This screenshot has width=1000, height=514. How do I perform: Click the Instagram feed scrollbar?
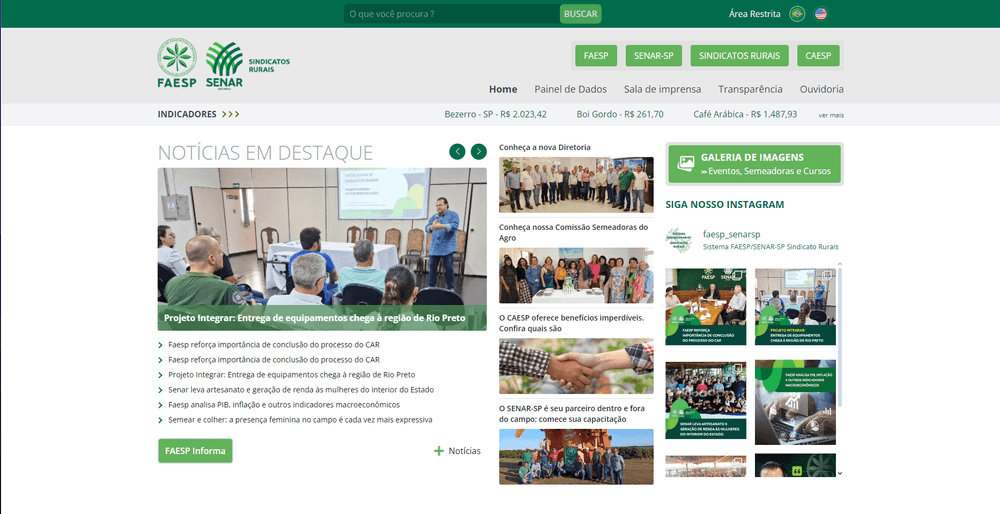[x=840, y=337]
